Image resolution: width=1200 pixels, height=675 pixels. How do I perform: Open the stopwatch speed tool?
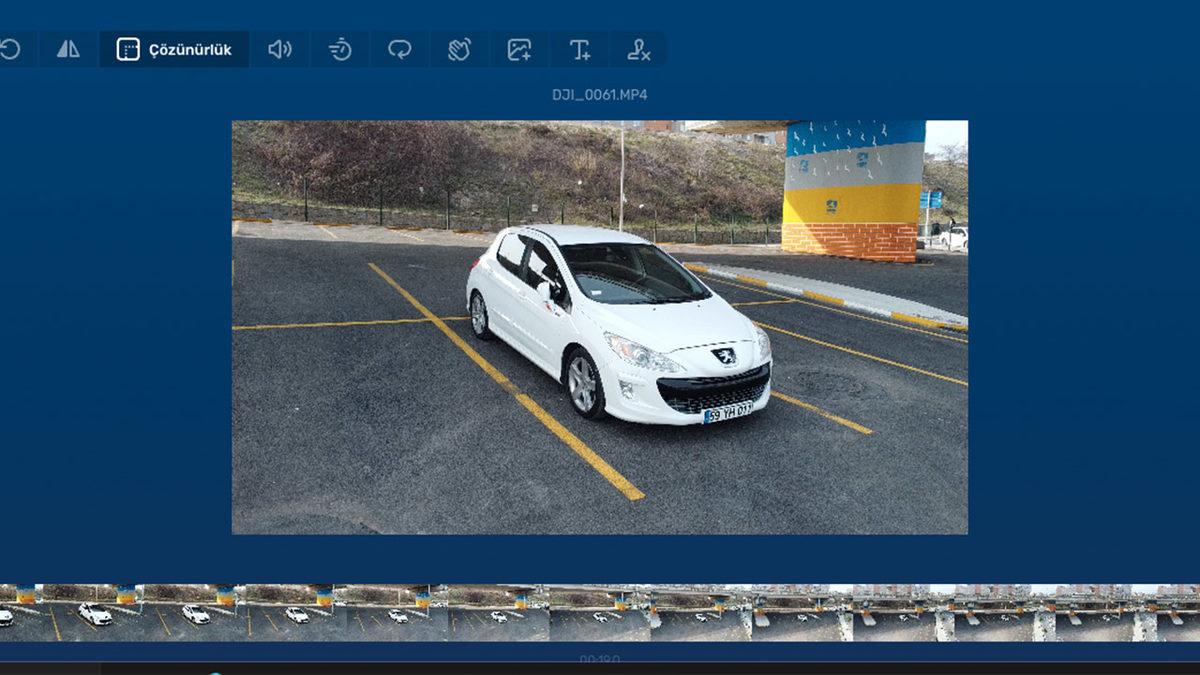tap(340, 49)
